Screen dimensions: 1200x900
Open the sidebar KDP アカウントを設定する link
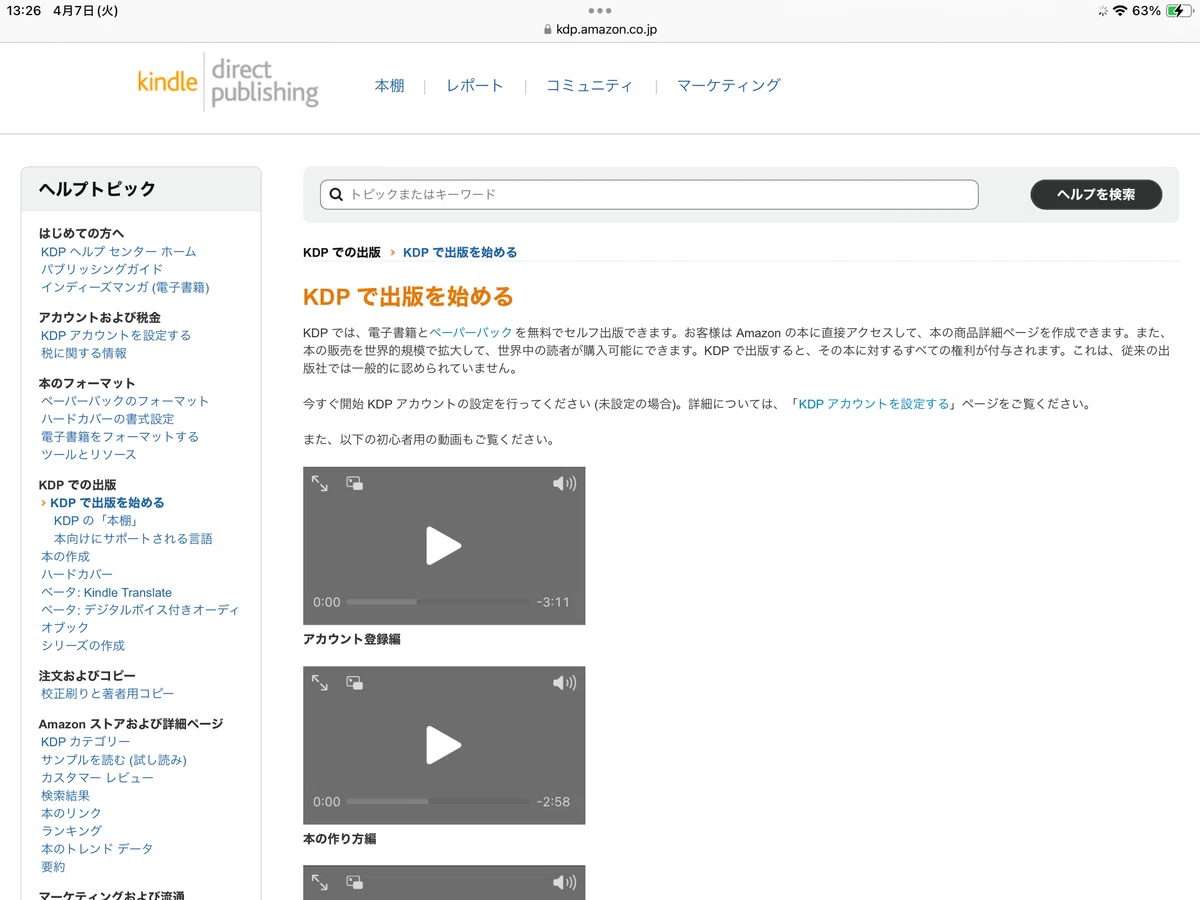[x=116, y=336]
